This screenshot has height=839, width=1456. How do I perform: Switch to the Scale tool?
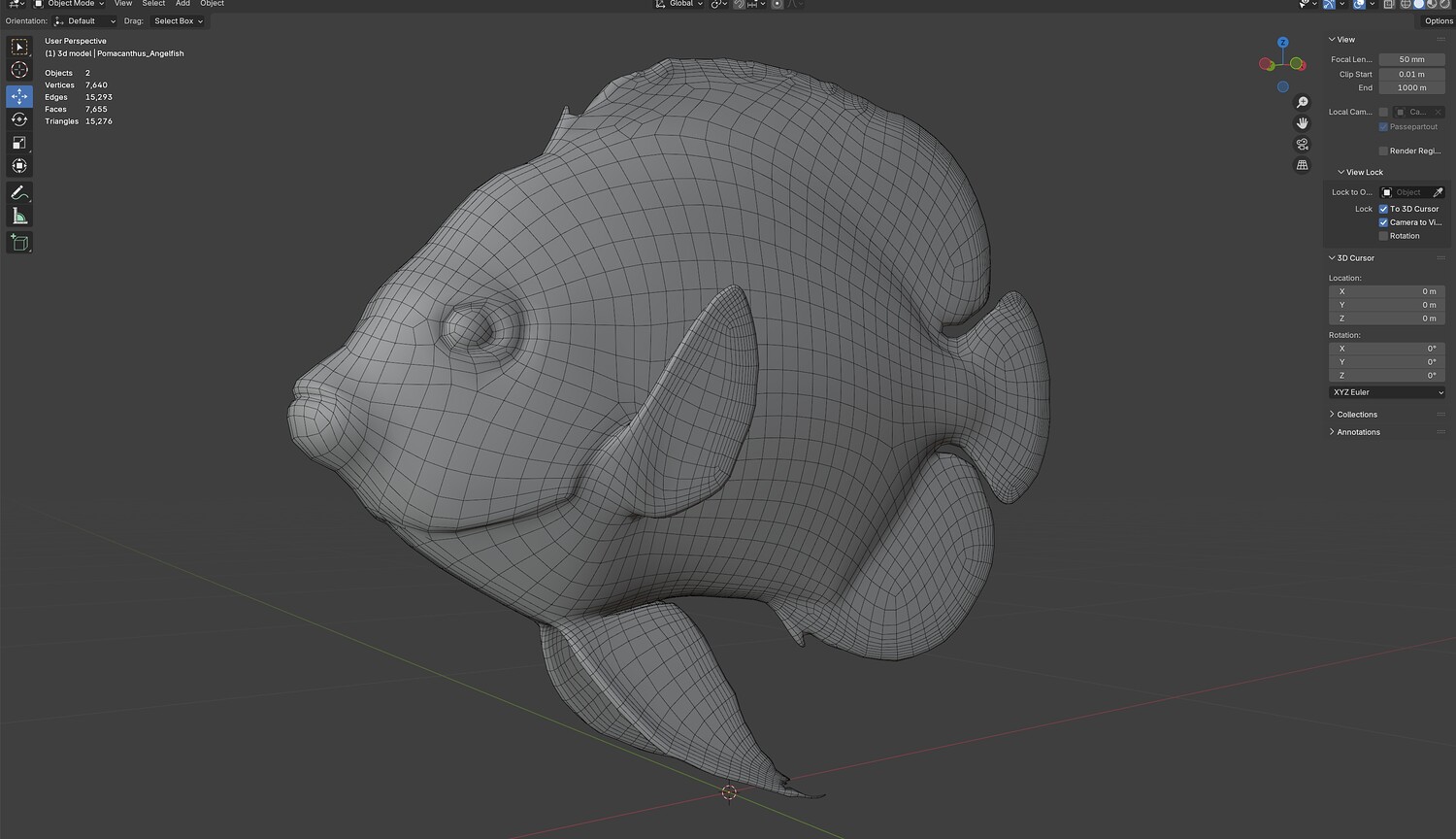point(19,143)
